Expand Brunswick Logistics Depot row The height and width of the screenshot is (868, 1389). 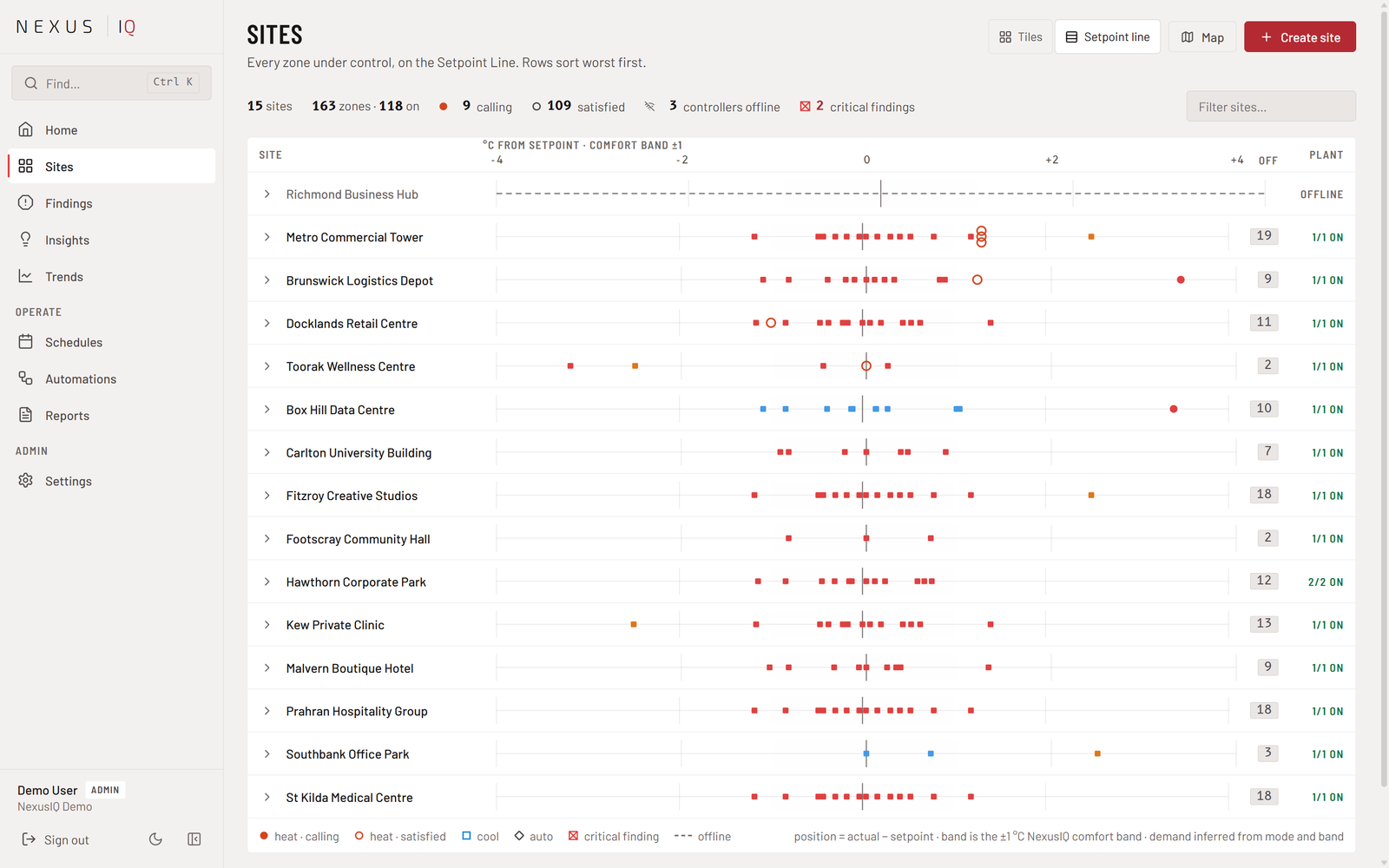[267, 280]
